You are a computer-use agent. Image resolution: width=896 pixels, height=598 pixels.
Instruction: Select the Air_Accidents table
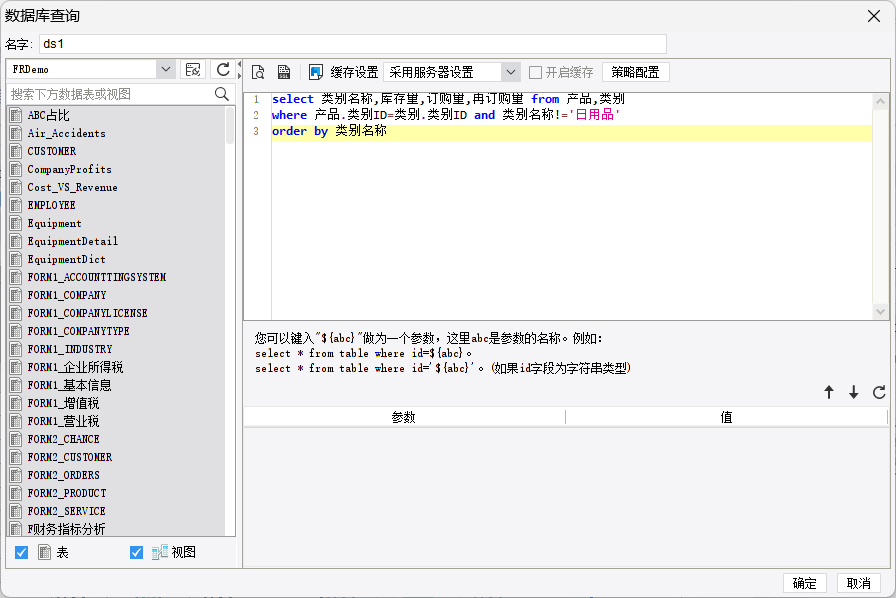66,133
